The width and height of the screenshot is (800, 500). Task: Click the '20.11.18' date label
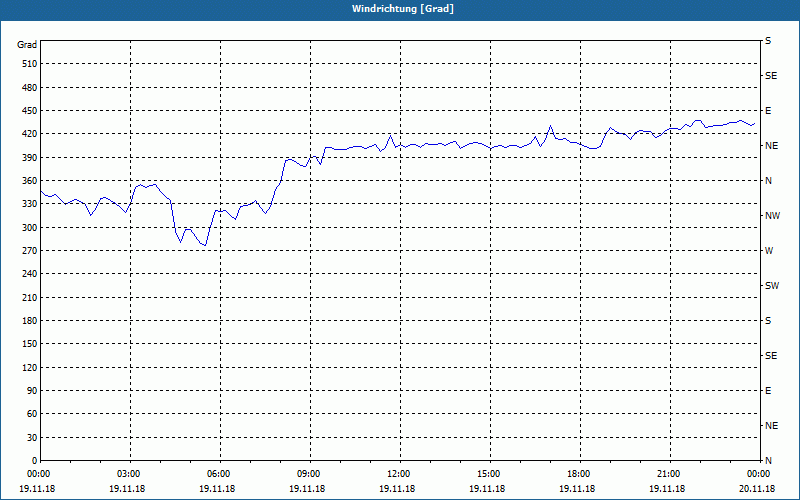click(757, 488)
